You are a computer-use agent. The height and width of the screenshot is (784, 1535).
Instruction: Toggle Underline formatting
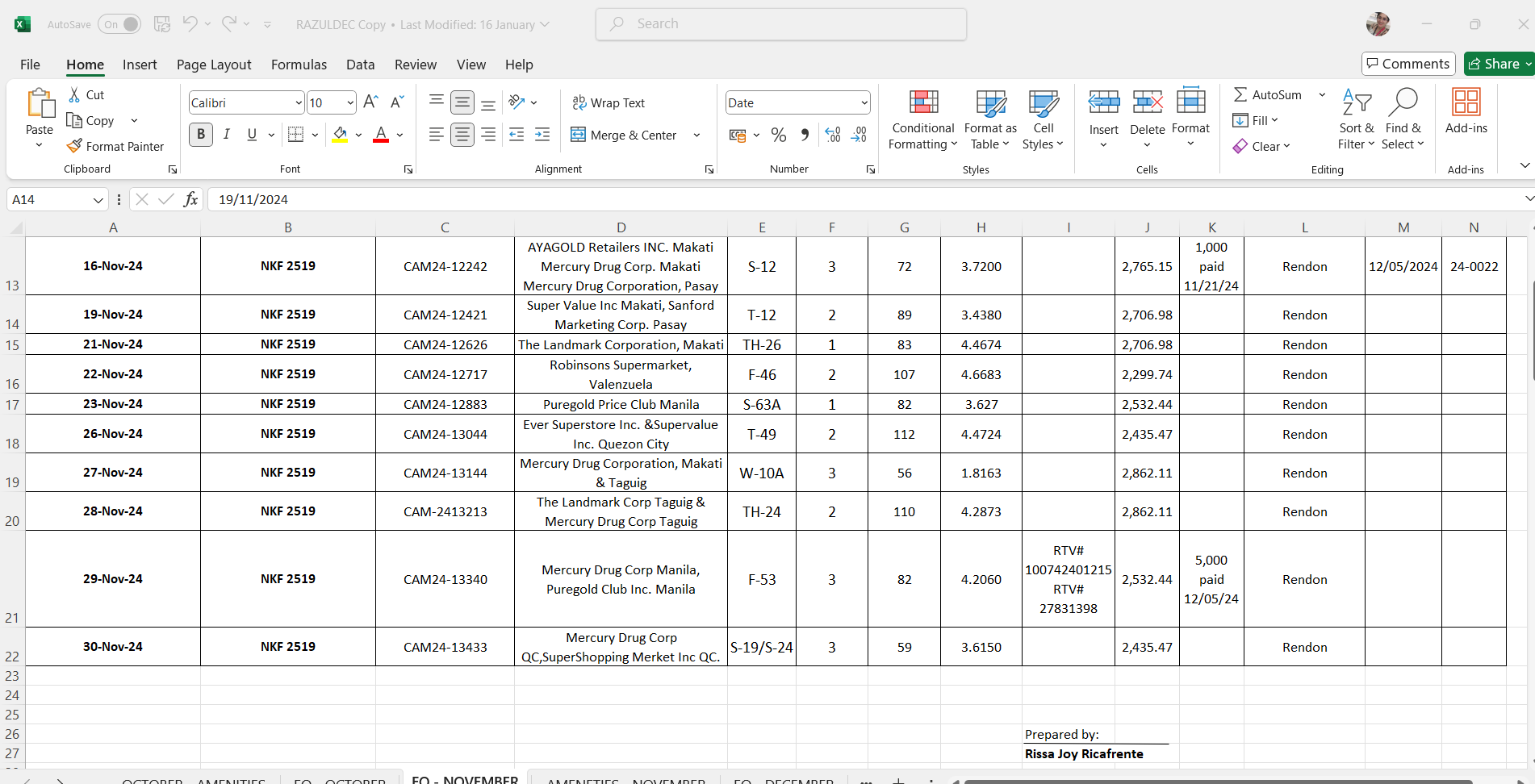click(x=252, y=135)
